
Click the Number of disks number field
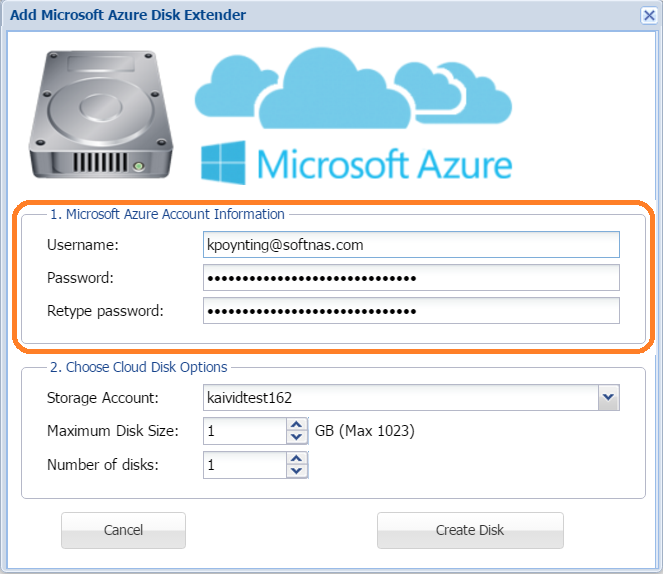[x=245, y=465]
